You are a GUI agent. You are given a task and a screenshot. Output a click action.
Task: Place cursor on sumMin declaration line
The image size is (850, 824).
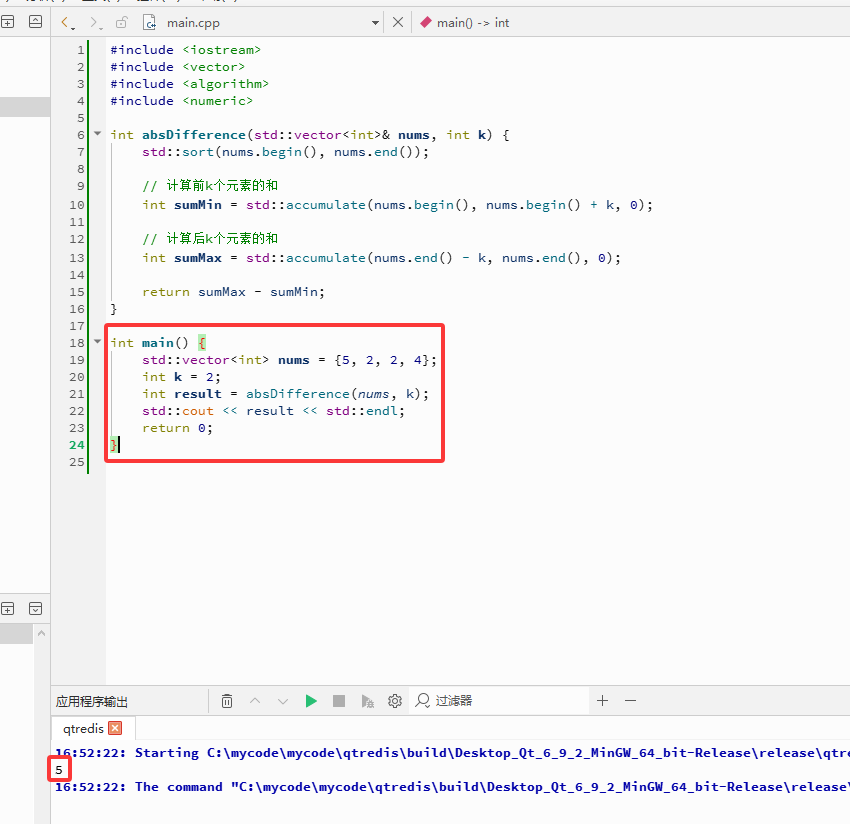[x=397, y=205]
